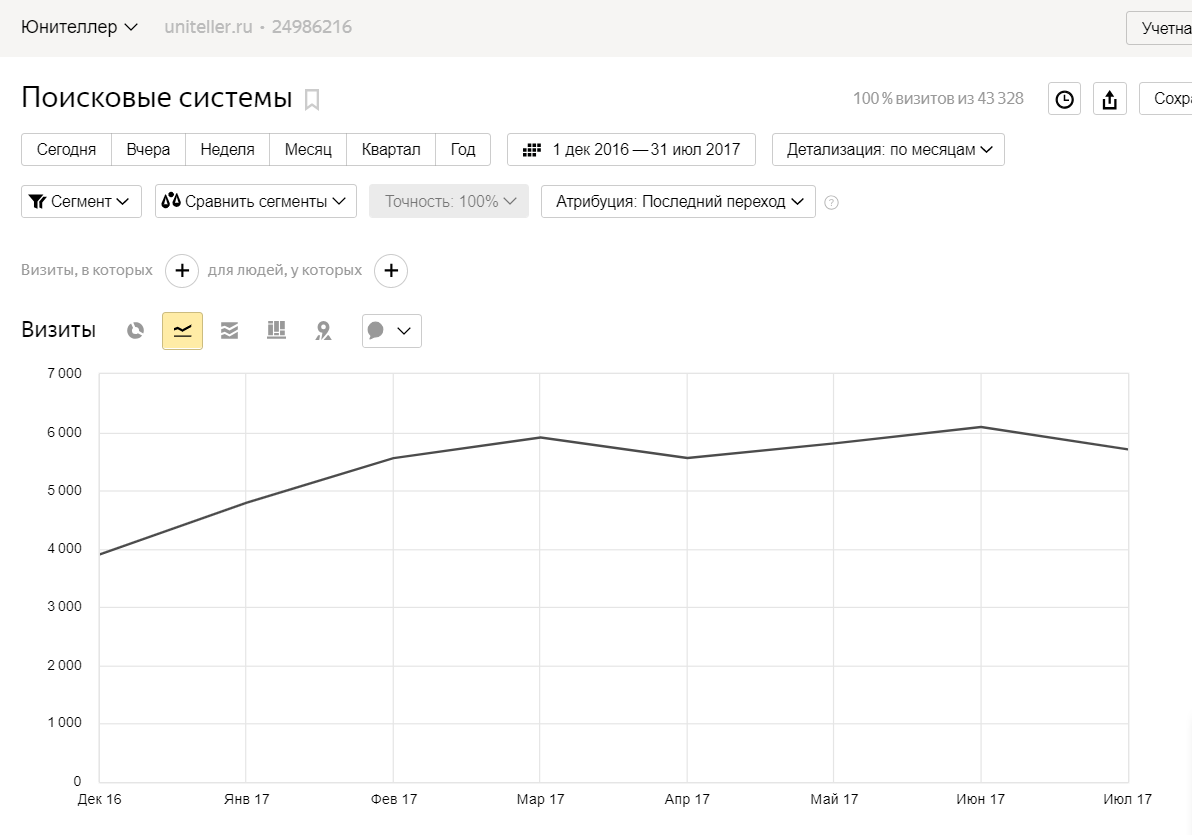Open the Сегмент filter menu
This screenshot has width=1192, height=835.
coord(81,201)
